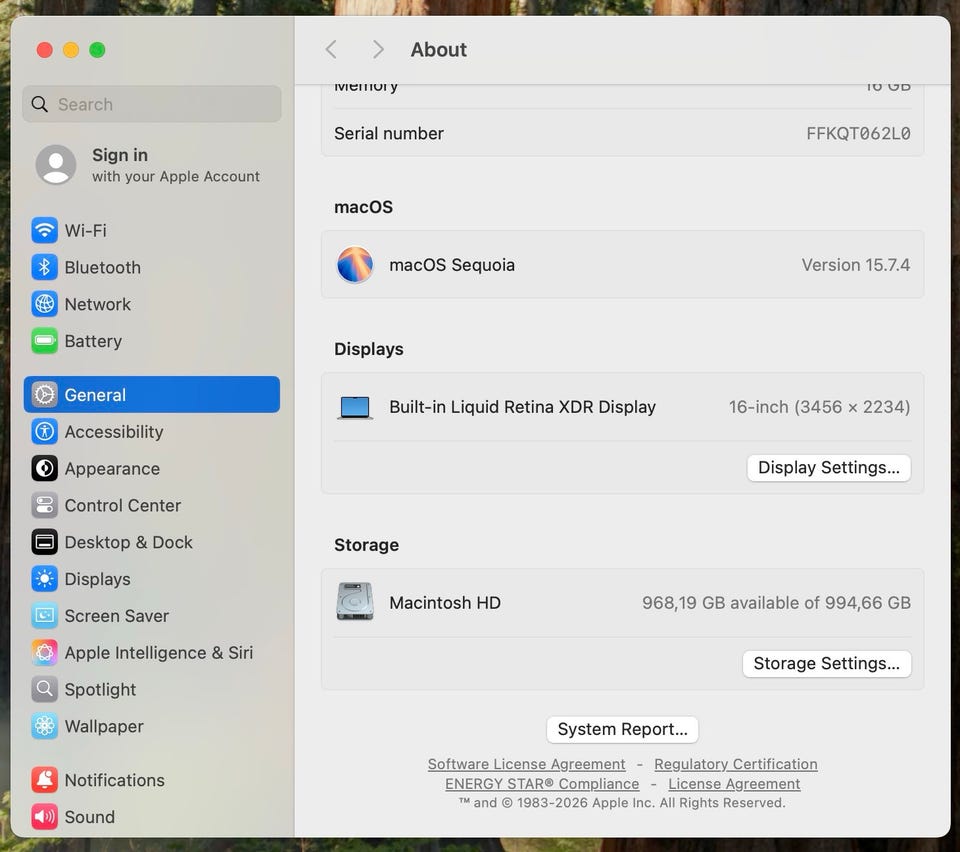Click the Accessibility icon in sidebar
Image resolution: width=960 pixels, height=852 pixels.
pos(44,432)
